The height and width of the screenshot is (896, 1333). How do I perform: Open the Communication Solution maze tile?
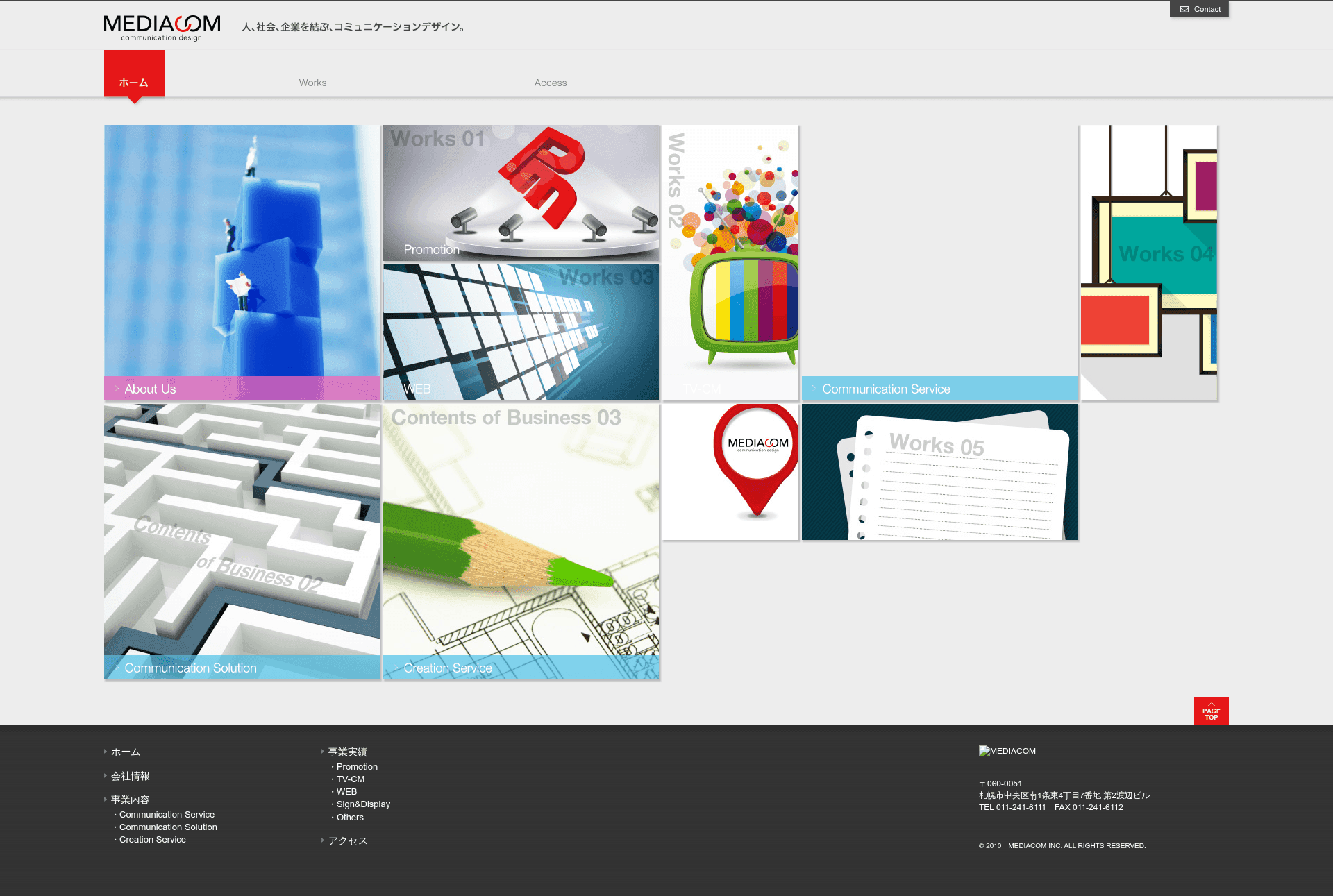[242, 542]
